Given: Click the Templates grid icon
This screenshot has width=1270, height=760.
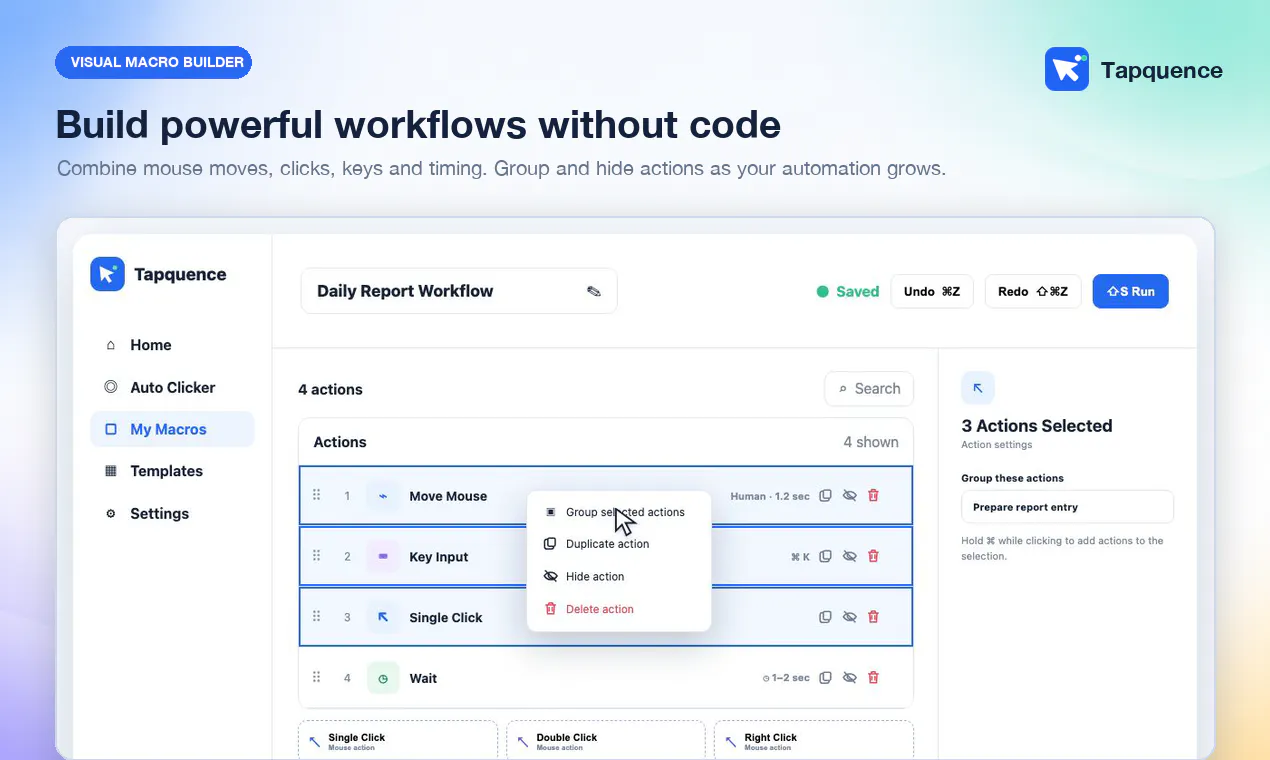Looking at the screenshot, I should [x=110, y=471].
